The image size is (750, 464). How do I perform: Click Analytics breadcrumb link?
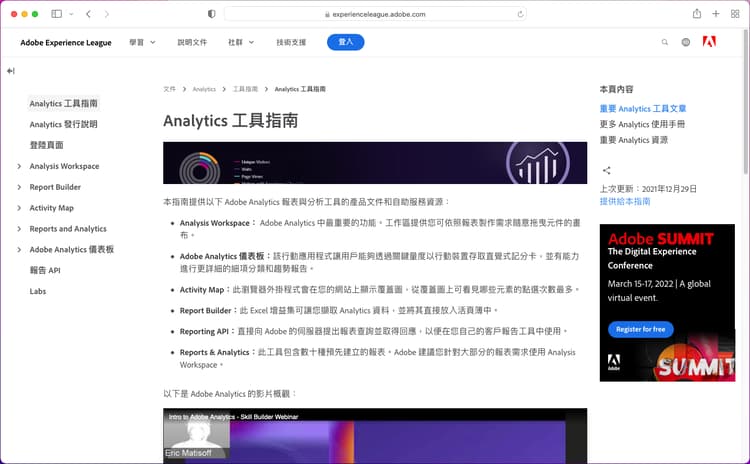tap(204, 89)
